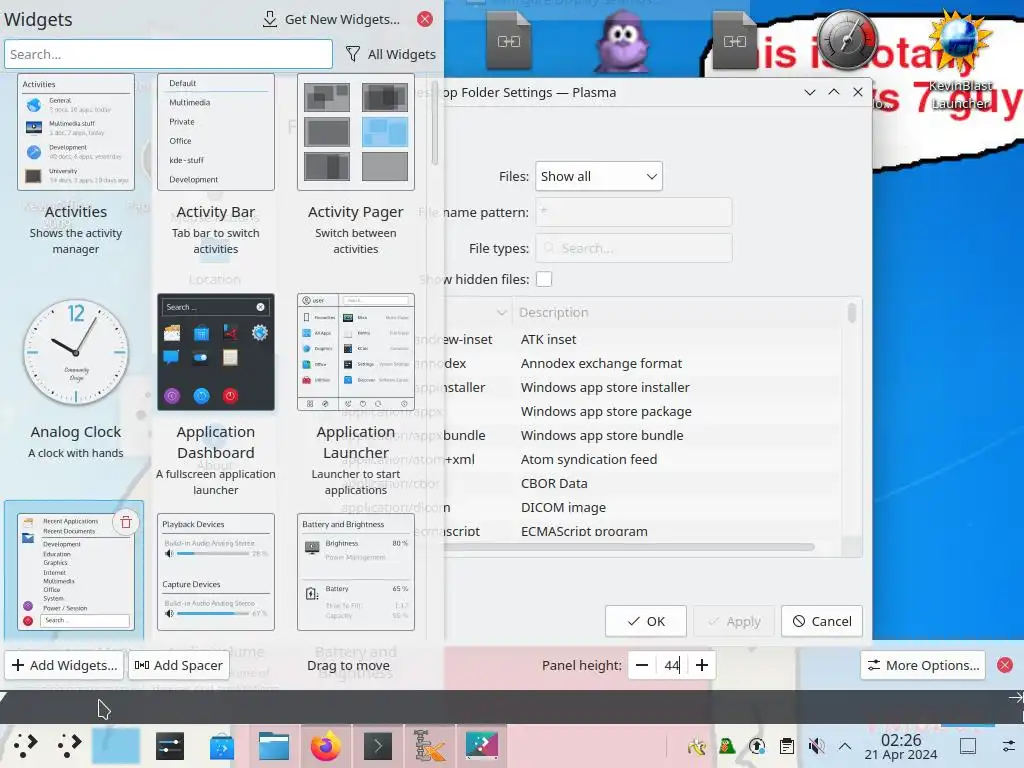Open the Files Show all dropdown

[x=599, y=176]
